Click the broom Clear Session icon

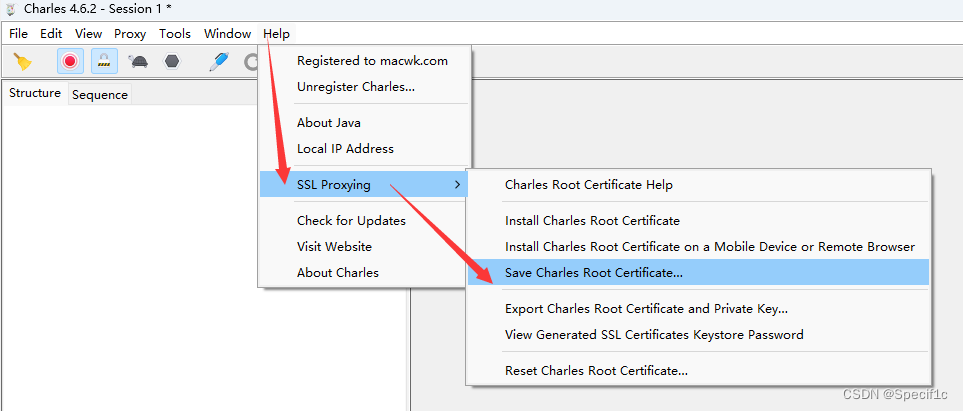coord(23,61)
